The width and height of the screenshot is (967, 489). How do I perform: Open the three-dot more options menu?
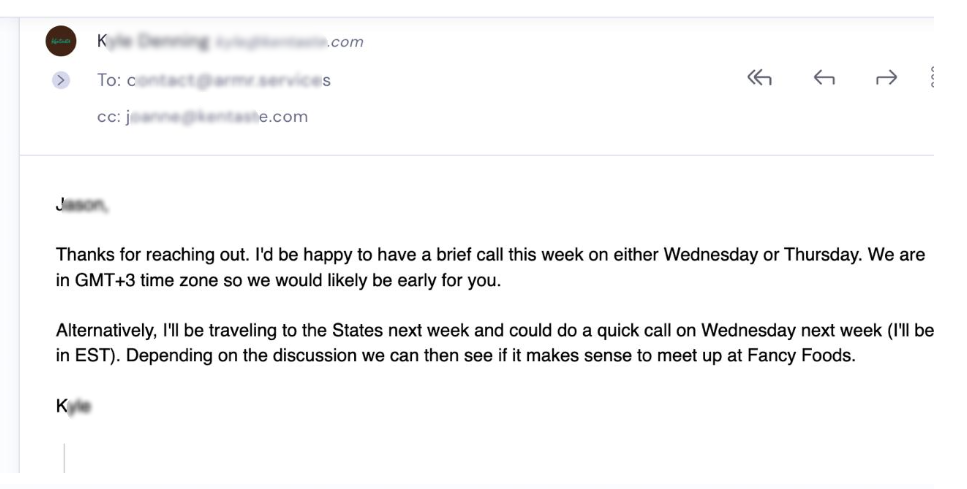pos(932,77)
